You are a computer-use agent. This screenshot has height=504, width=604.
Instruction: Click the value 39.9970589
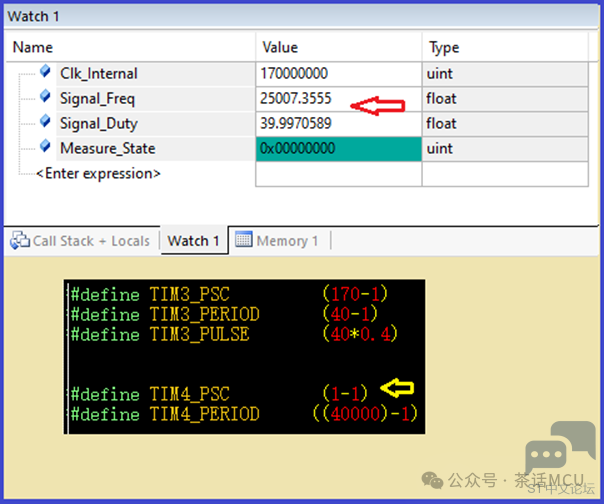(295, 123)
